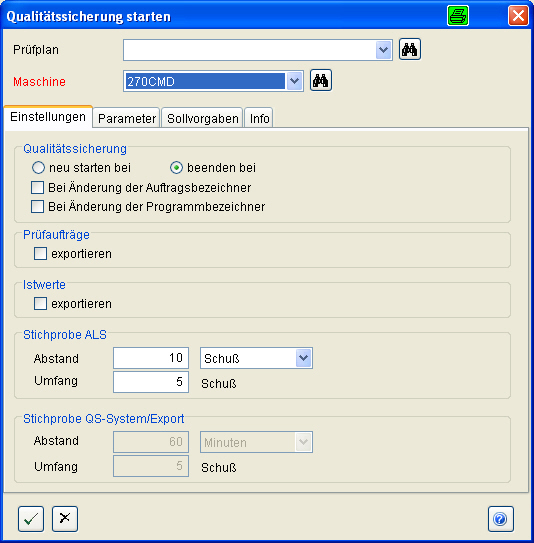
Task: Check exportieren under Prüfaufträge
Action: 41,253
